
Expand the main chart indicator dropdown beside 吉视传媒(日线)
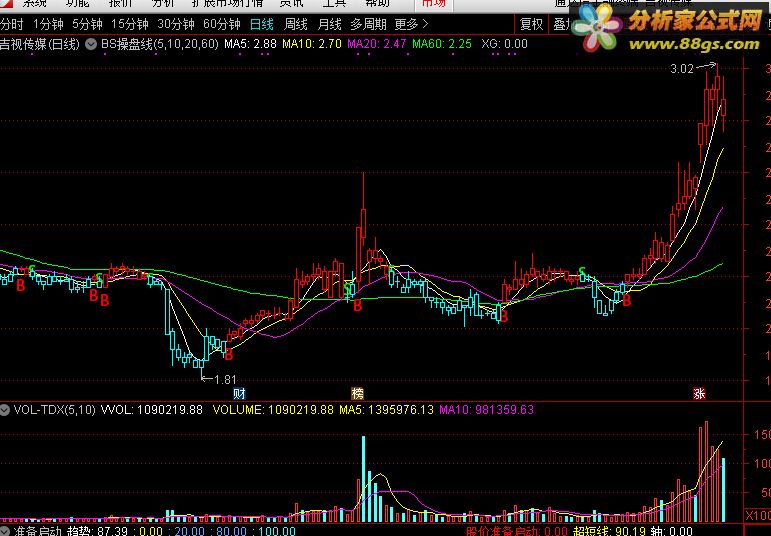[91, 44]
